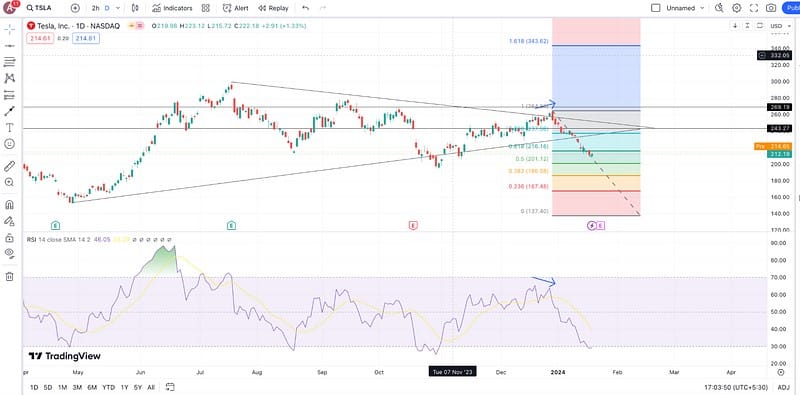The image size is (800, 395).
Task: Open the Unnamed layout dropdown chevron
Action: (x=703, y=8)
